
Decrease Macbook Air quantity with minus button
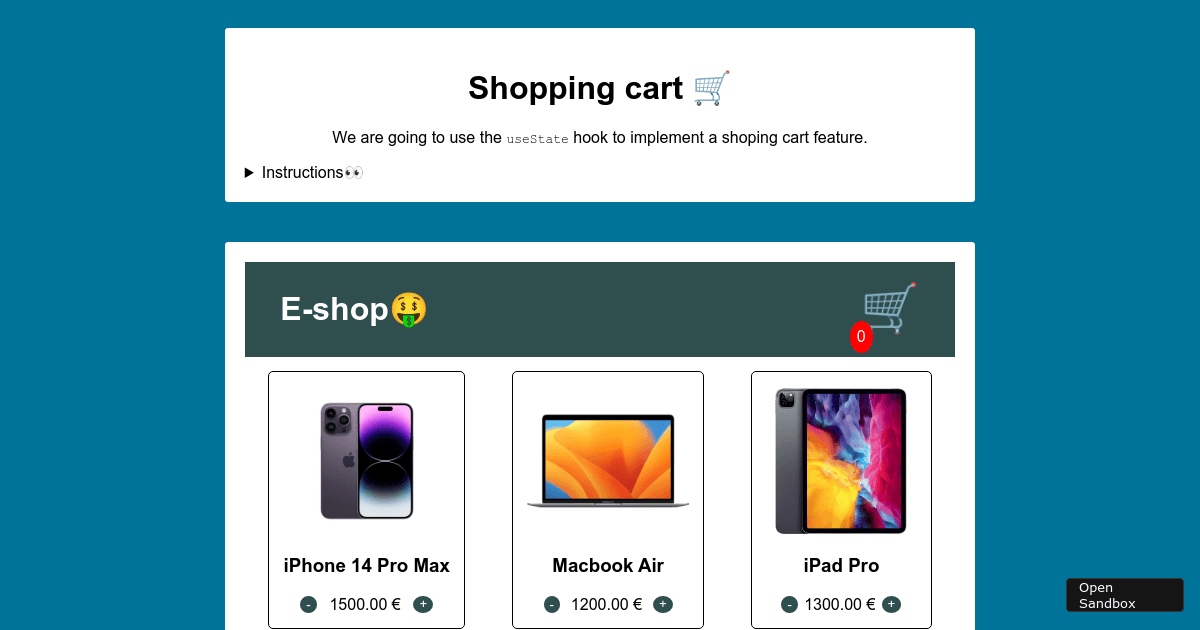(x=552, y=604)
